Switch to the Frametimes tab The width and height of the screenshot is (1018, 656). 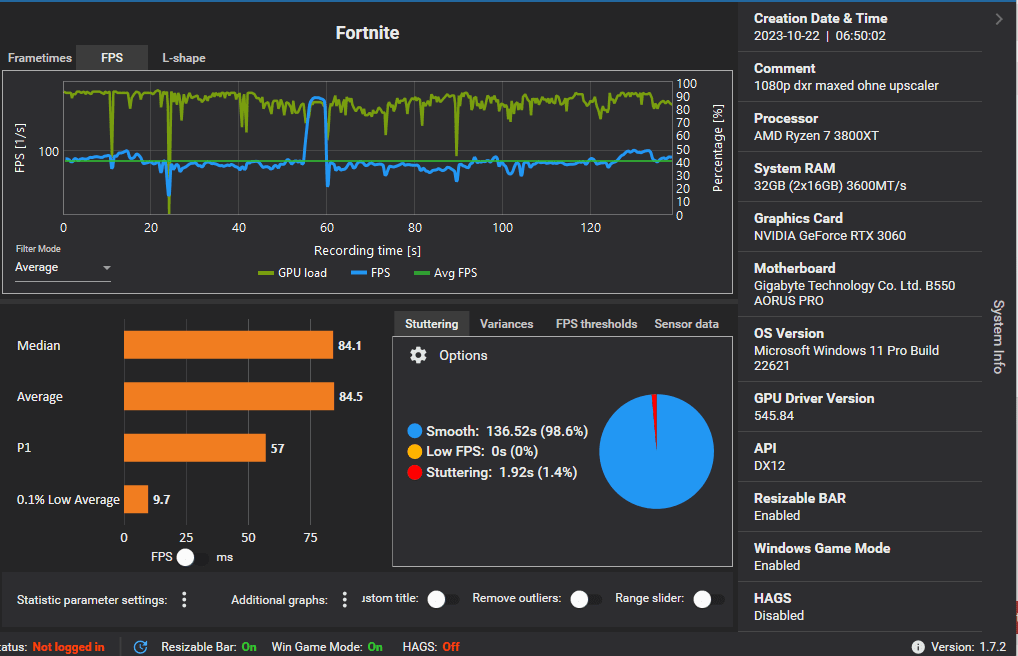(x=40, y=58)
